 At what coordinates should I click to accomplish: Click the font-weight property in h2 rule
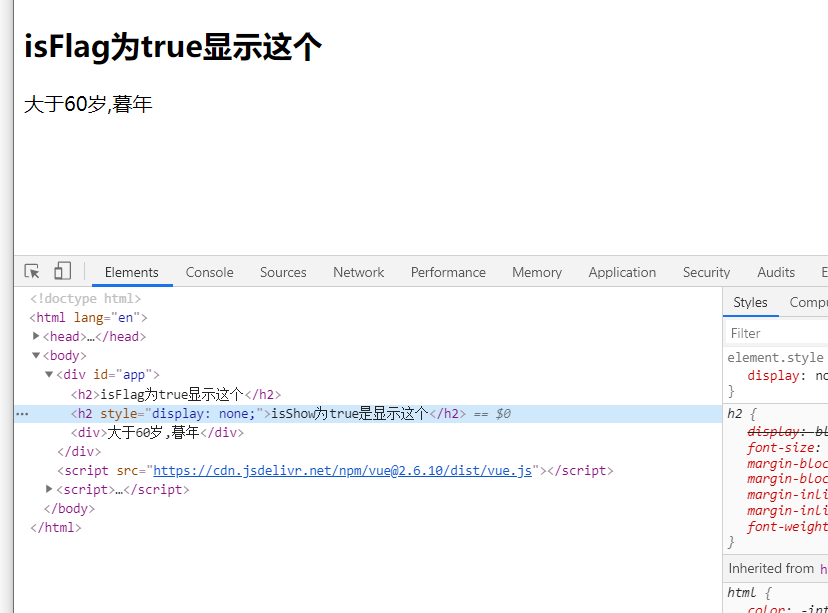[x=787, y=526]
